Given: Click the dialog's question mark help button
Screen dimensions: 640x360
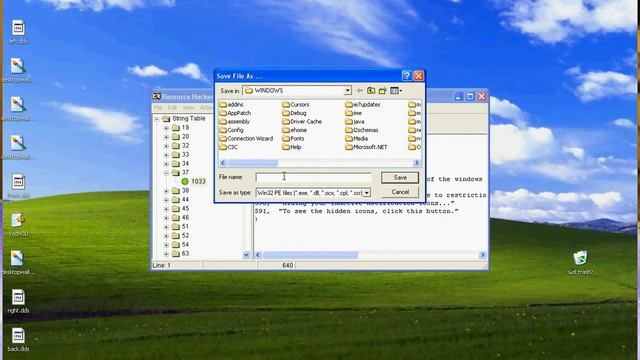Looking at the screenshot, I should [x=406, y=76].
